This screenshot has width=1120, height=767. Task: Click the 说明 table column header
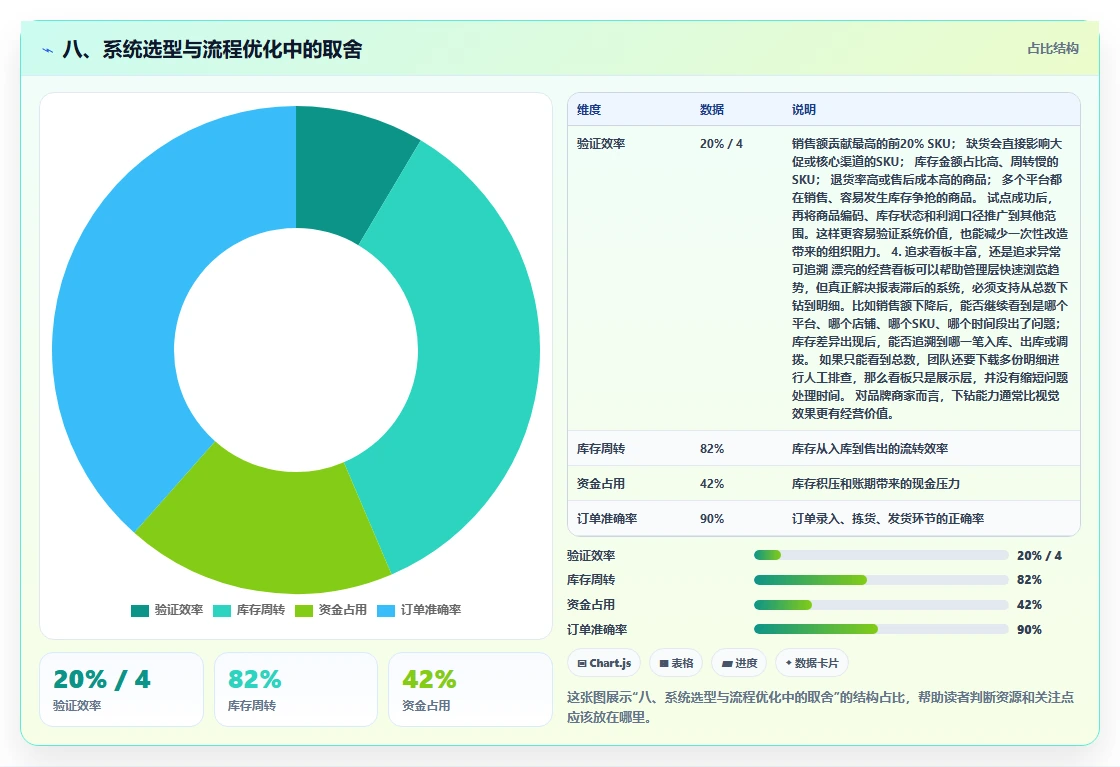[804, 109]
